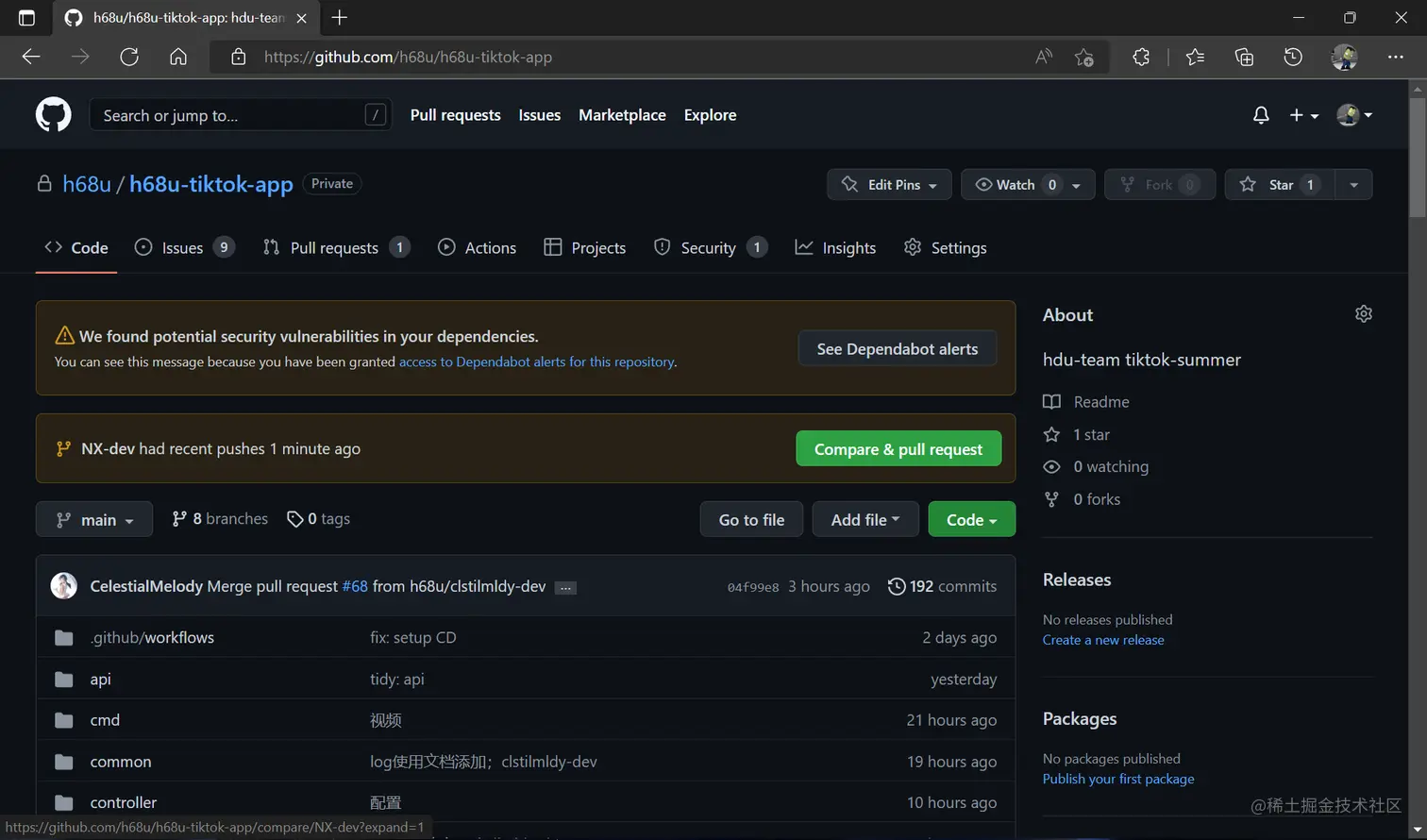Click Pull requests in the top navigation

(x=455, y=115)
